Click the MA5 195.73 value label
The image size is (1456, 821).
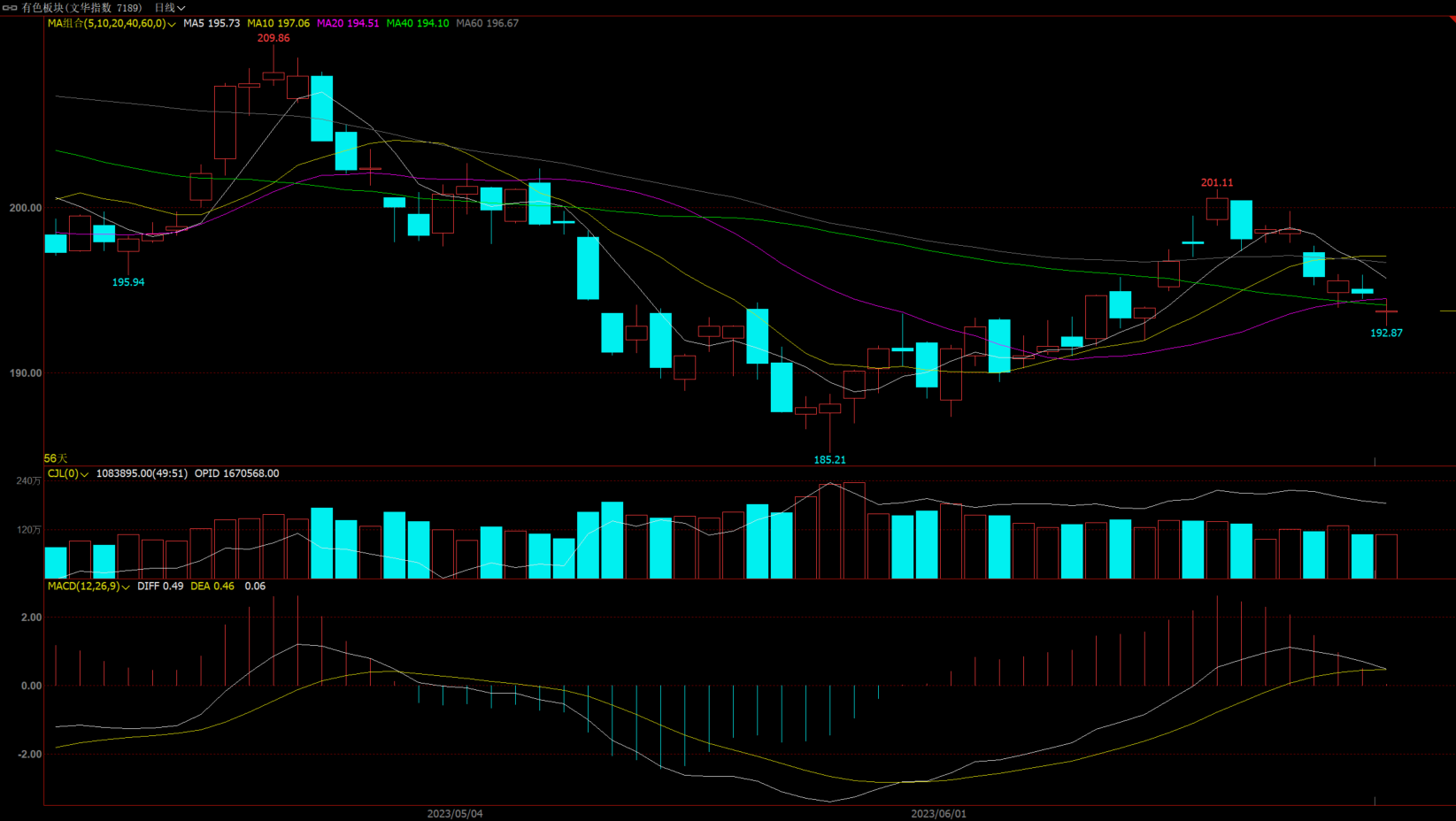pos(212,24)
